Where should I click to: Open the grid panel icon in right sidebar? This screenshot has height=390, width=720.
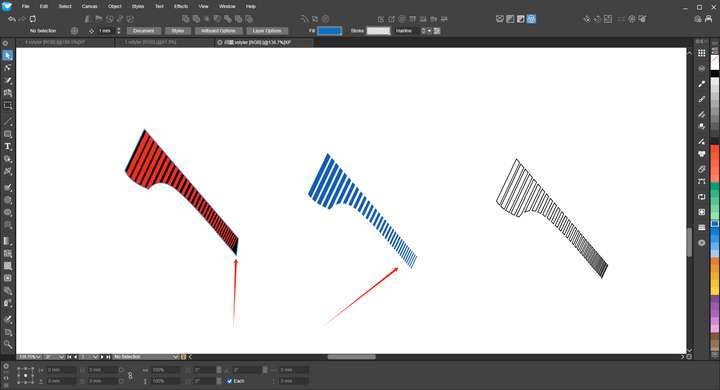702,53
